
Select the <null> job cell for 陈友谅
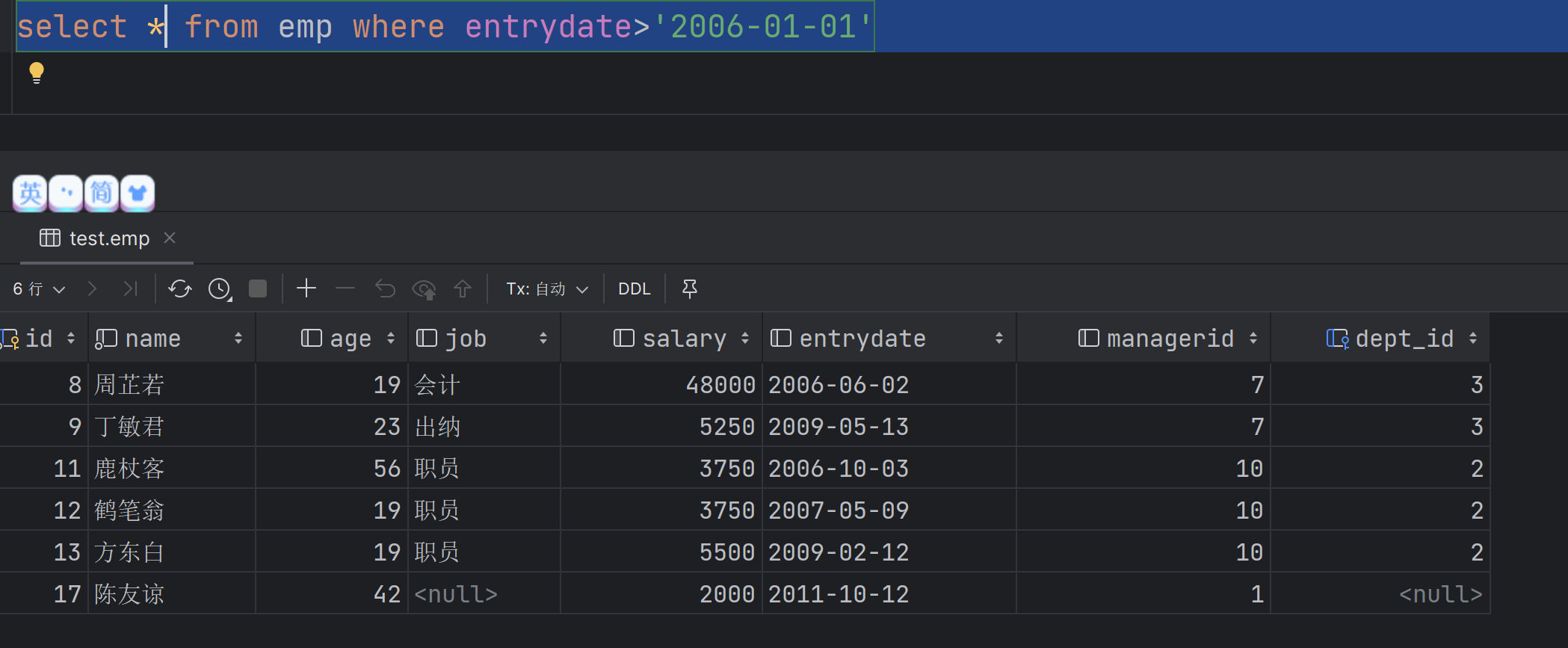tap(484, 593)
